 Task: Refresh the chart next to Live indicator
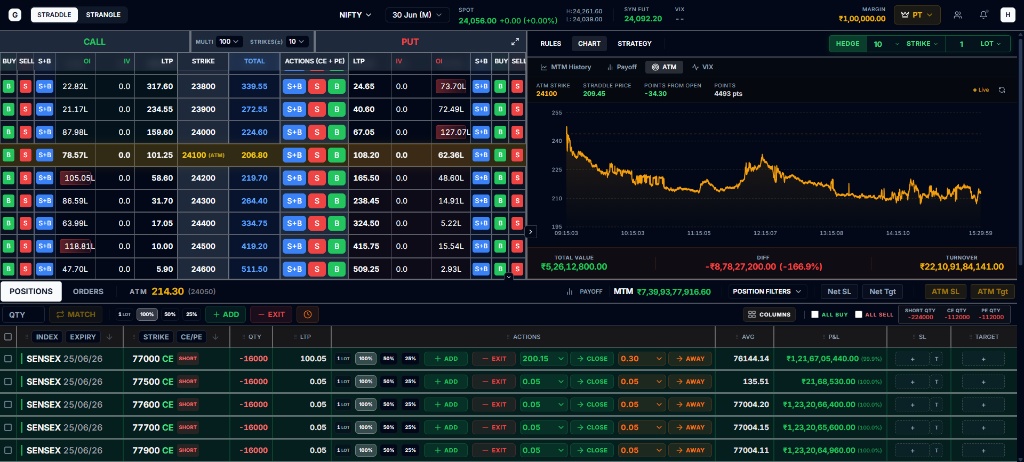coord(1002,90)
